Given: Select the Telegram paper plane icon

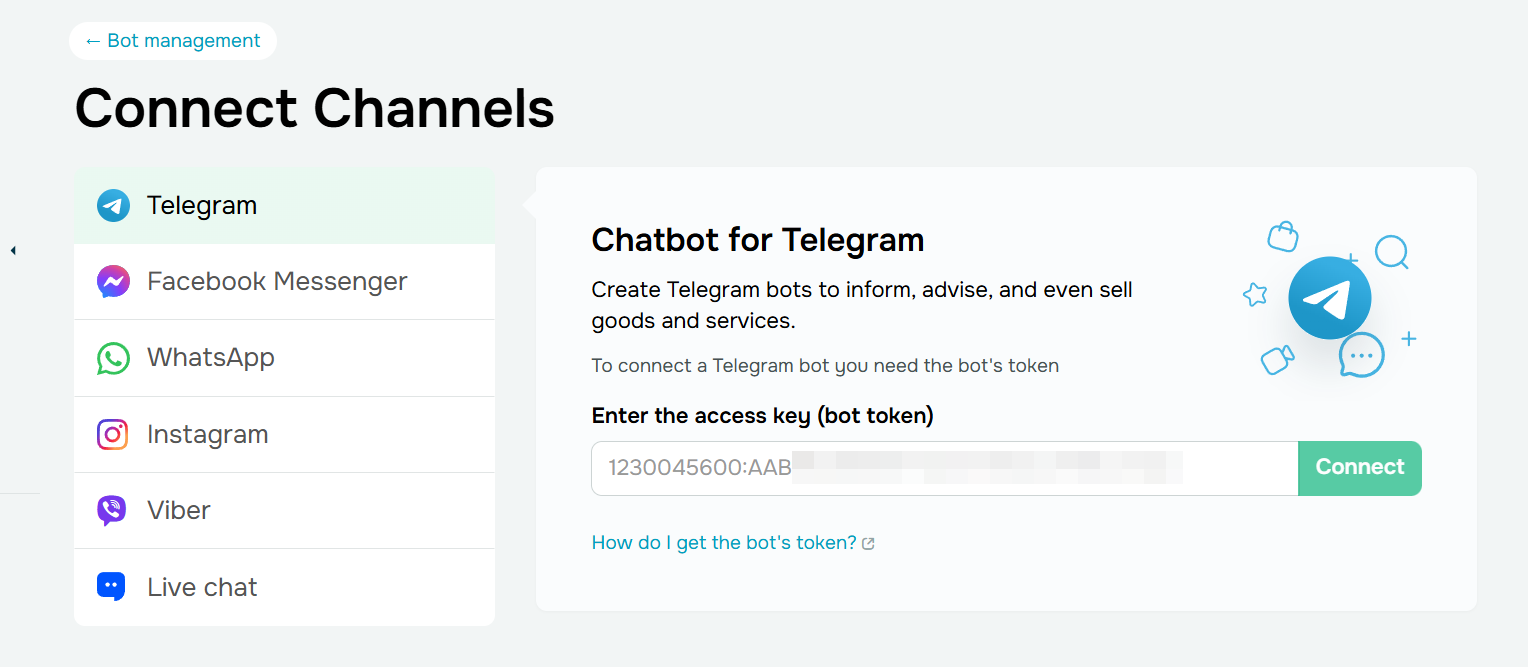Looking at the screenshot, I should point(113,205).
